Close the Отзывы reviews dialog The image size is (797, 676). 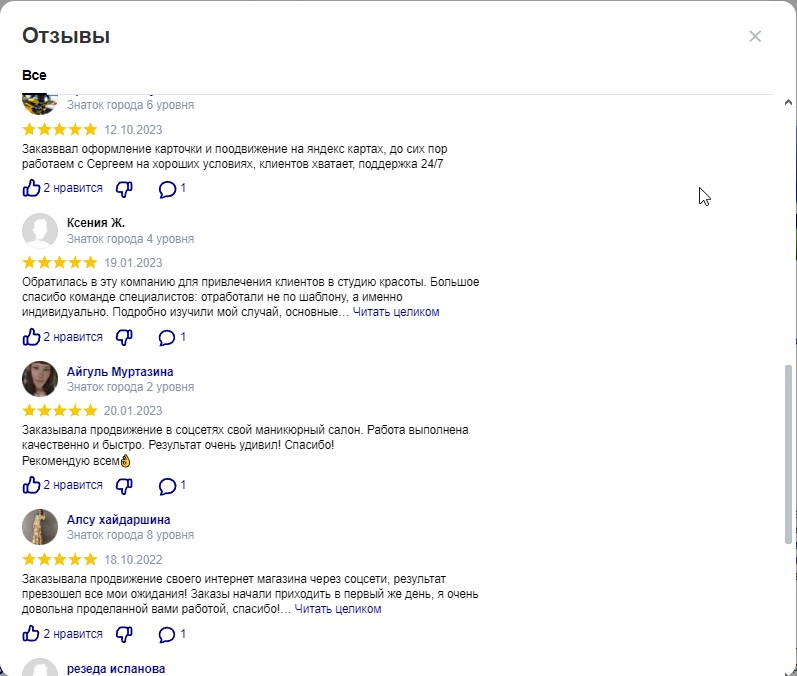[755, 36]
